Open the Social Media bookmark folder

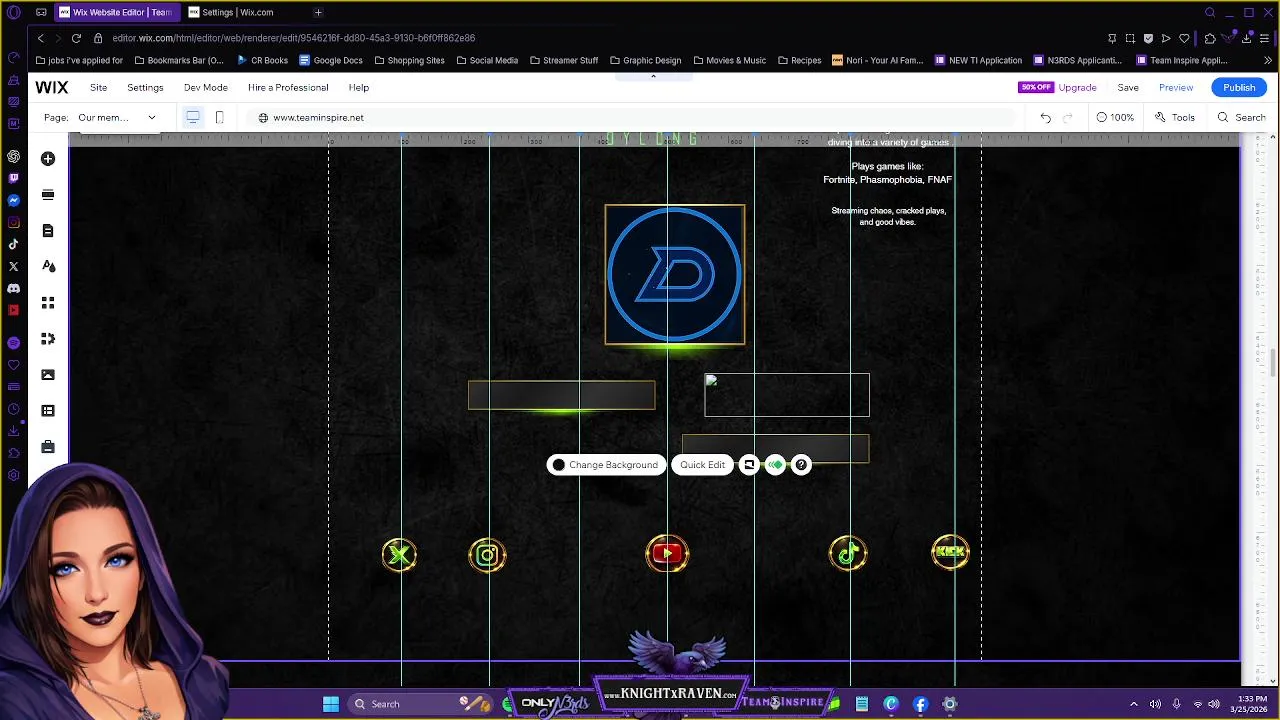(487, 60)
